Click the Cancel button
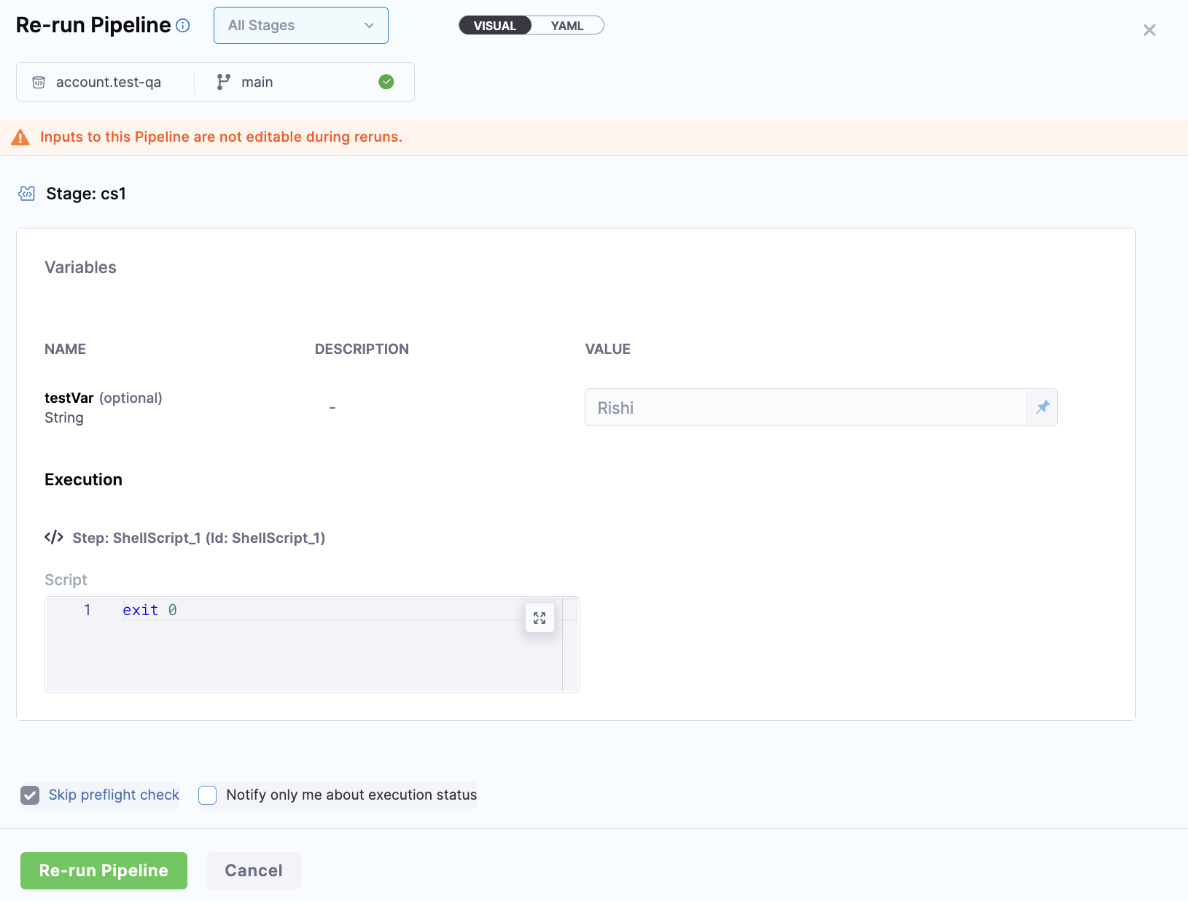This screenshot has height=902, width=1188. (253, 871)
